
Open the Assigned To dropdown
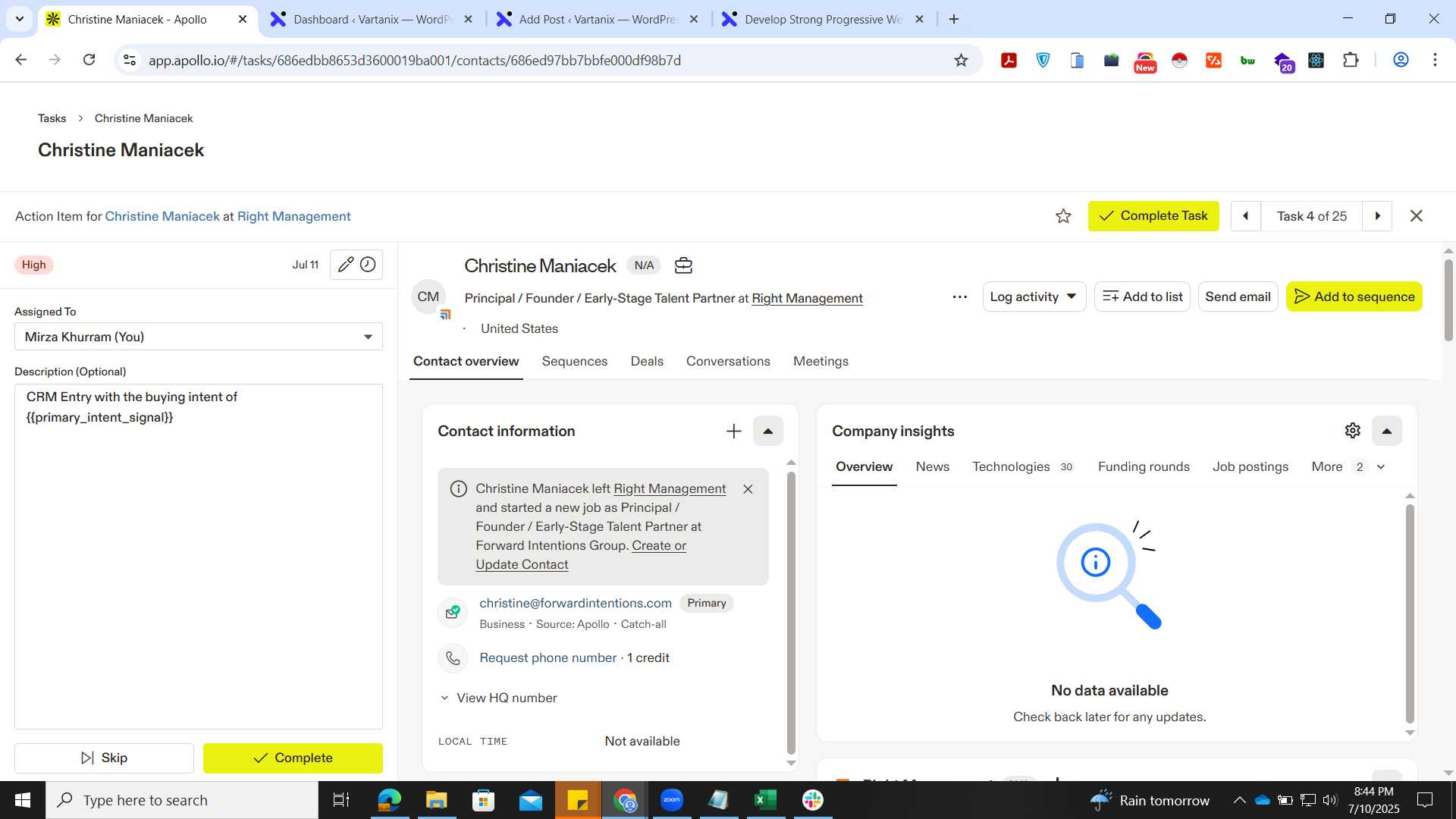199,337
